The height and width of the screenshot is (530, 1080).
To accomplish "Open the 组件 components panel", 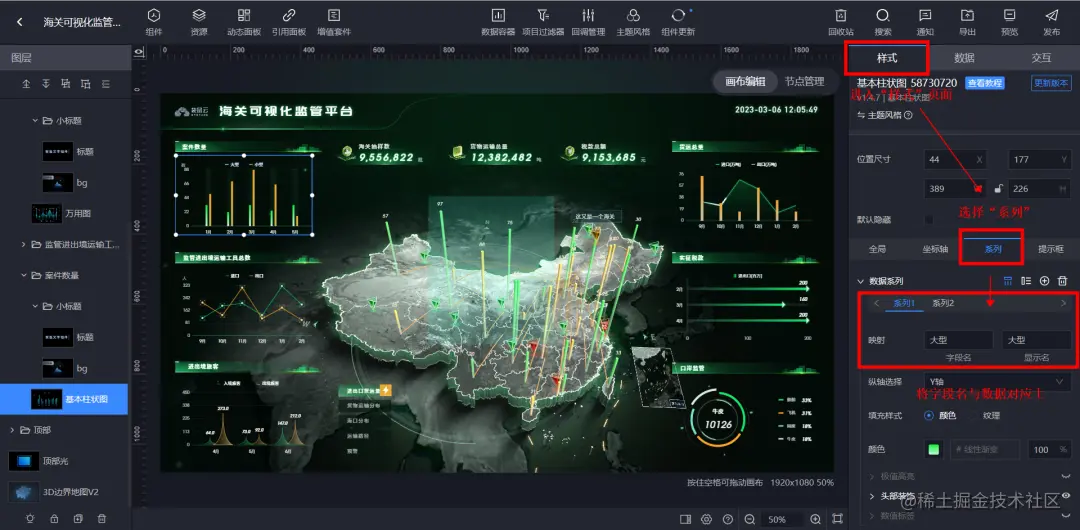I will point(154,22).
